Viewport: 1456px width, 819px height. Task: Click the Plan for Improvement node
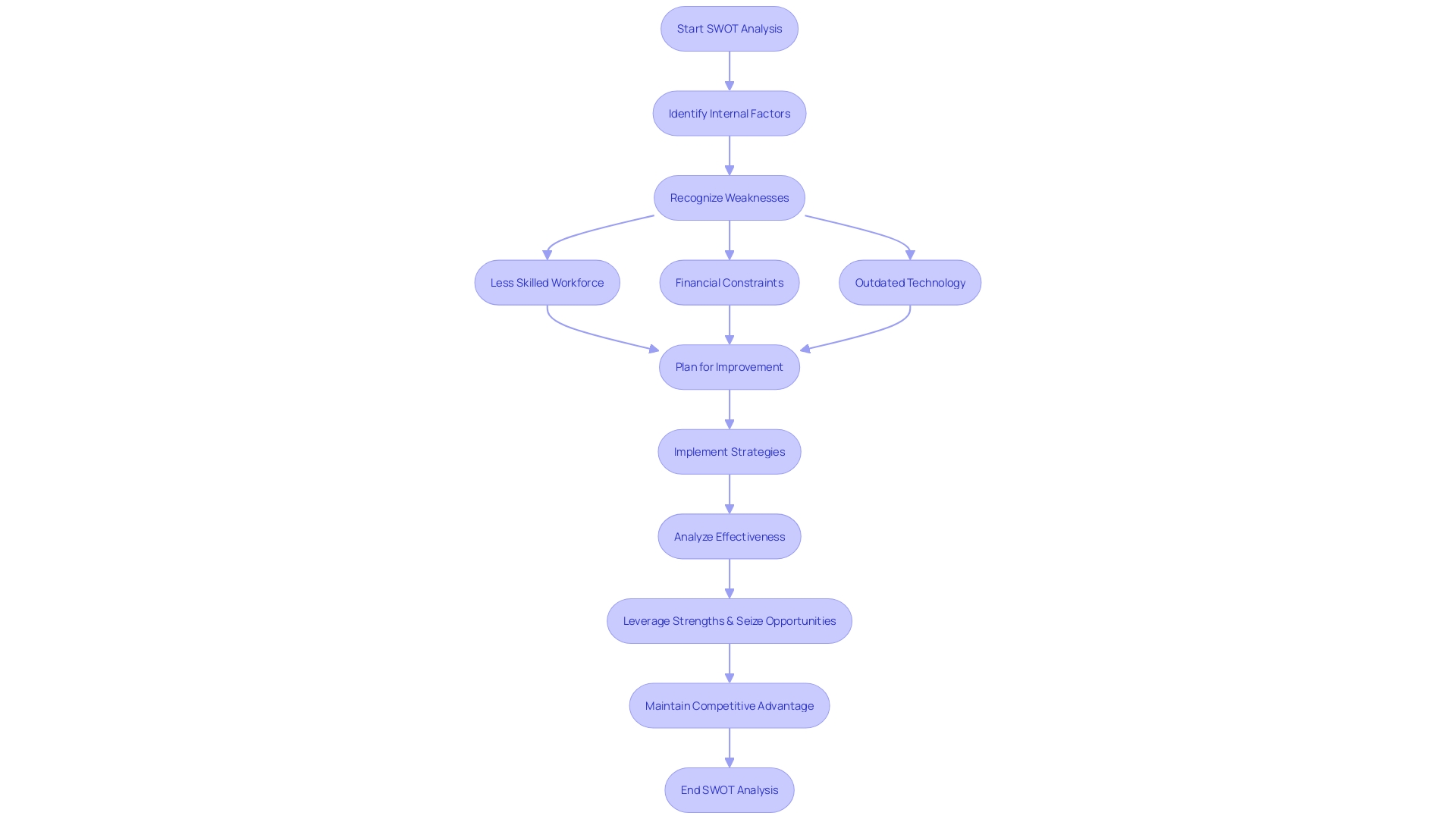(729, 367)
